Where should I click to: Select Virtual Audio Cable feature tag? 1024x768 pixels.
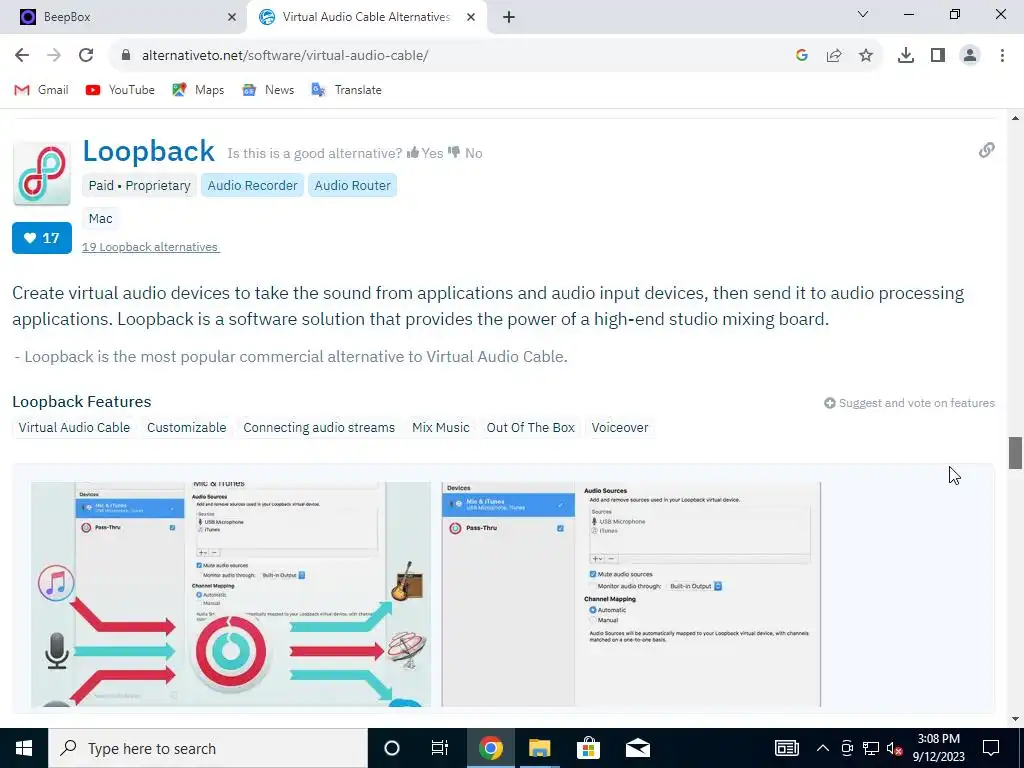click(74, 428)
